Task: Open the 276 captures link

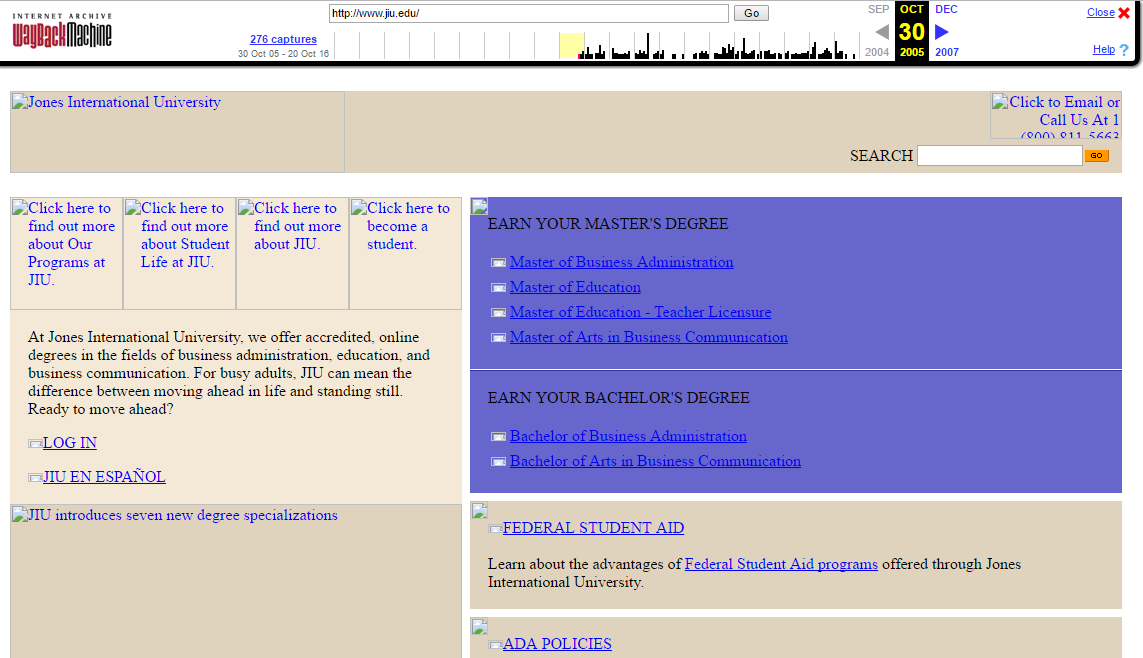Action: coord(284,39)
